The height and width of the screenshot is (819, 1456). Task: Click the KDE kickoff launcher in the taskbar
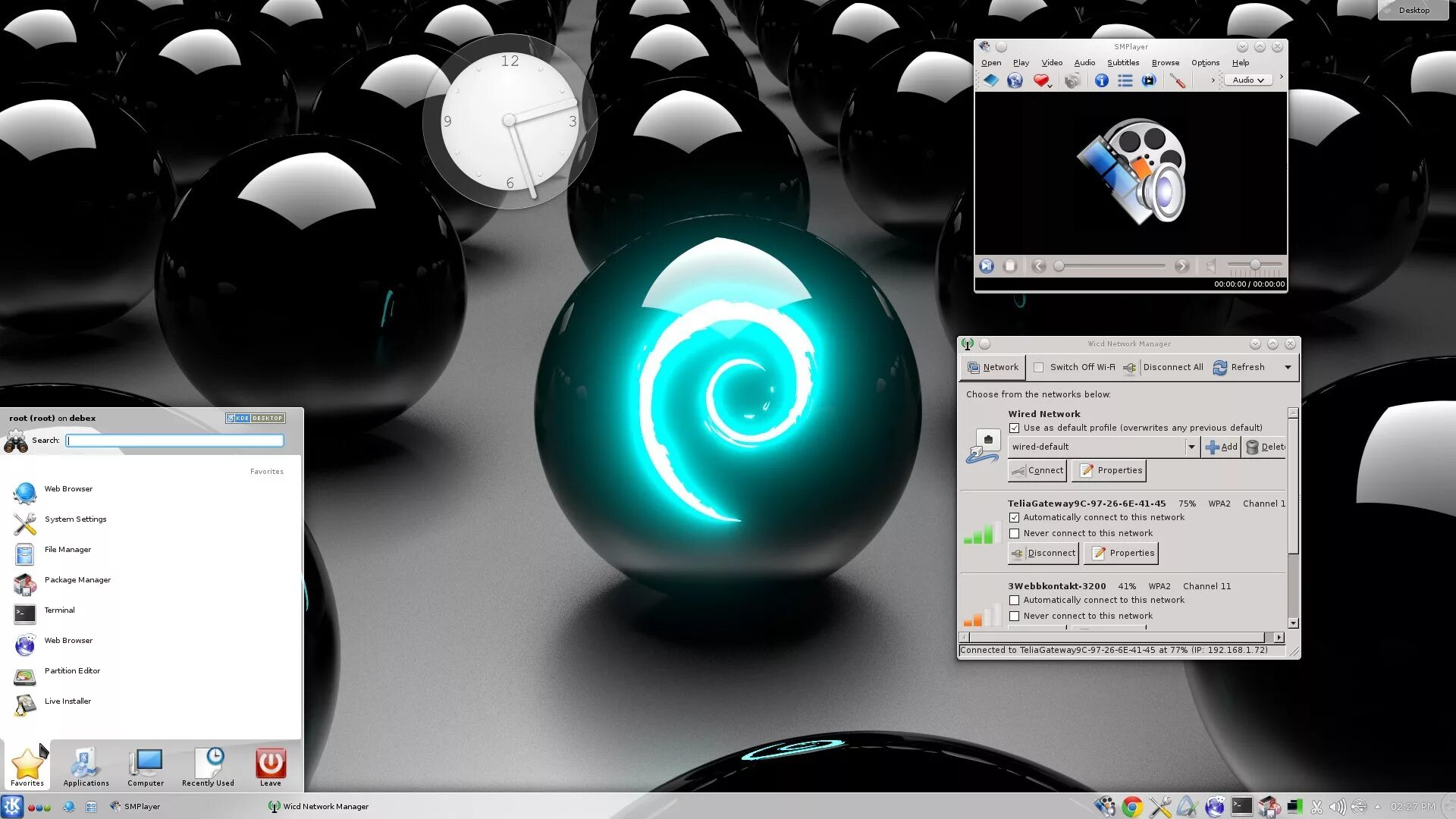coord(12,806)
